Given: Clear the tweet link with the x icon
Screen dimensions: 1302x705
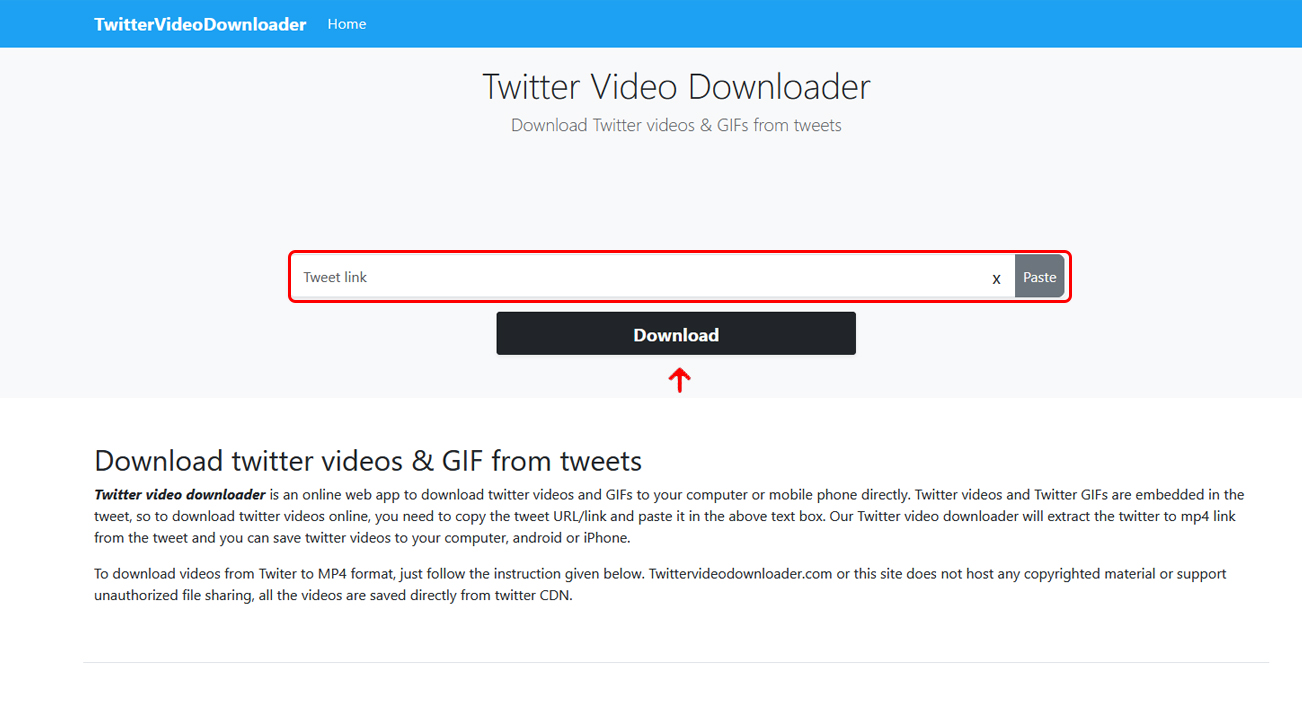Looking at the screenshot, I should (996, 279).
